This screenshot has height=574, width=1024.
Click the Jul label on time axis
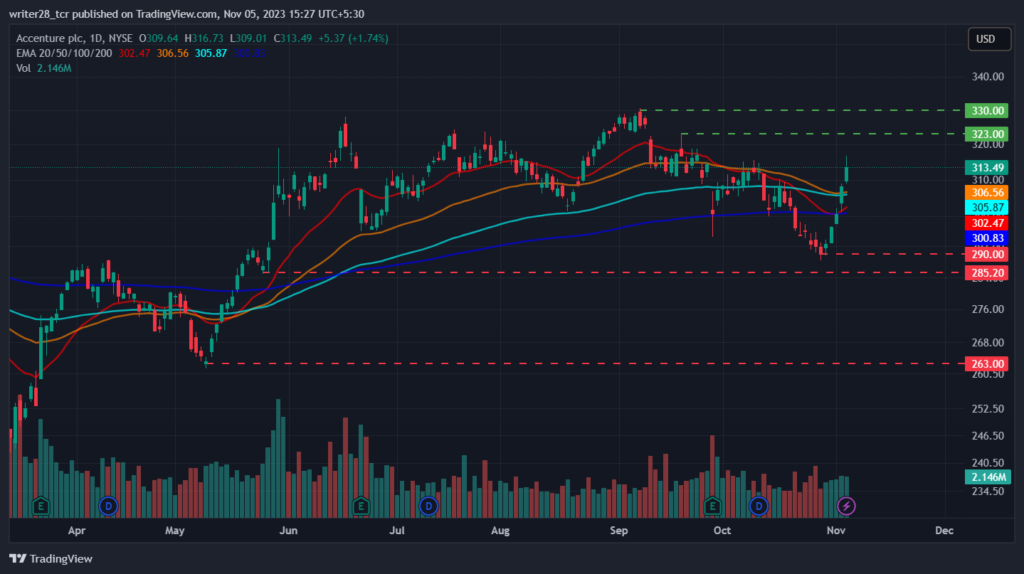(x=396, y=531)
